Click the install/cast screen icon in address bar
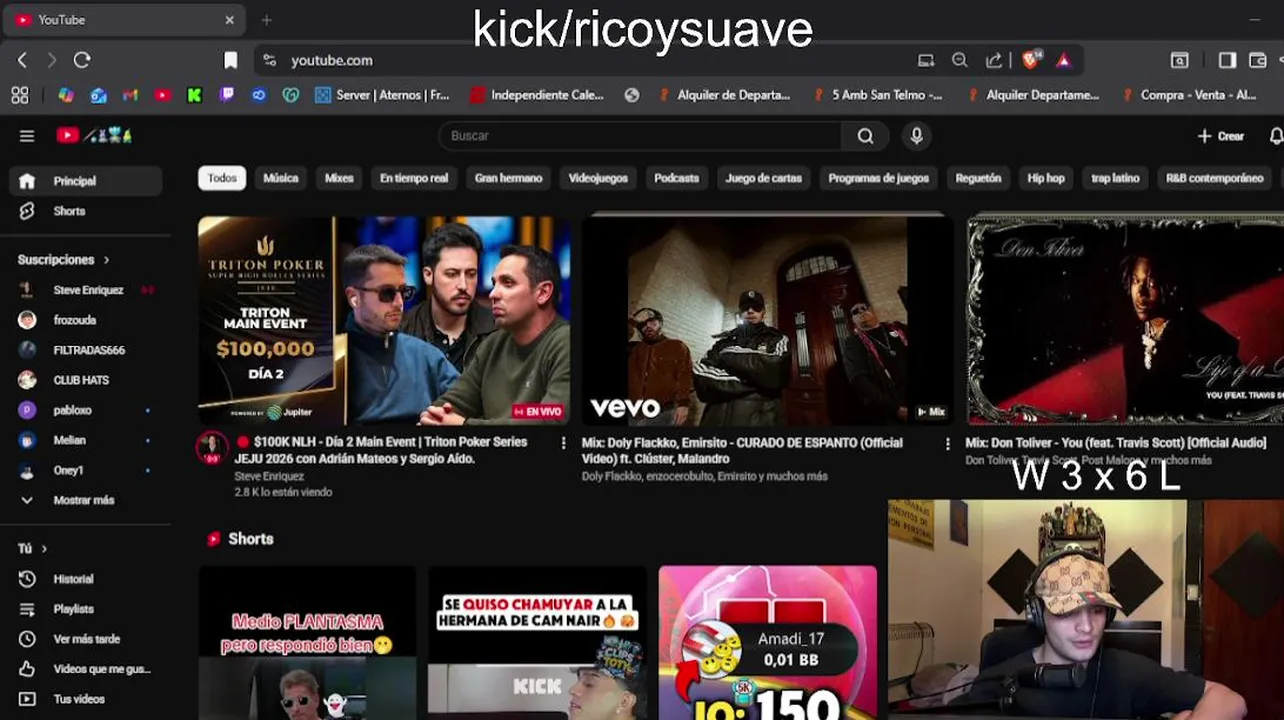 (926, 60)
